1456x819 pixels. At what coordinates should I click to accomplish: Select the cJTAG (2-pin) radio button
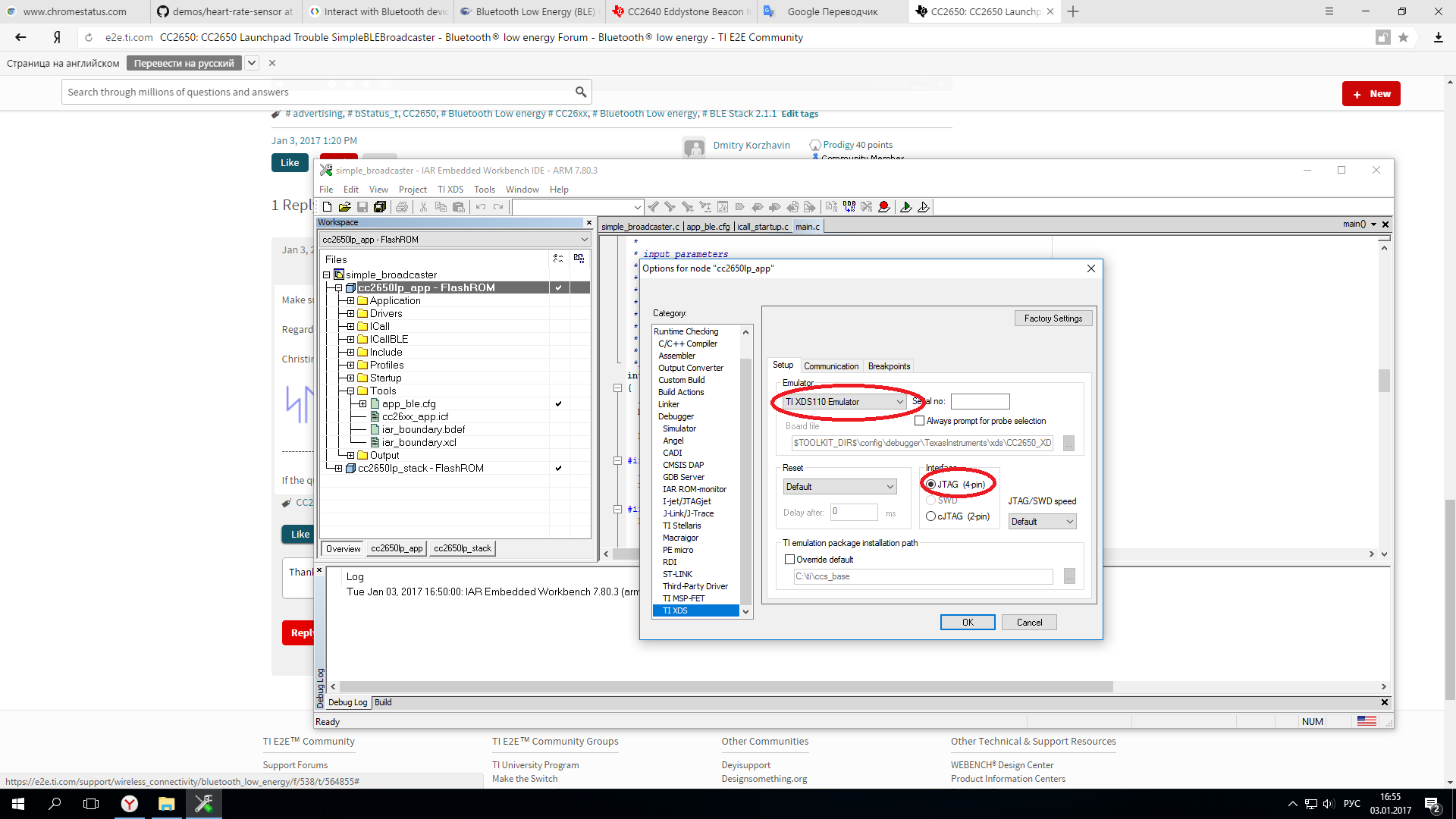(x=930, y=516)
